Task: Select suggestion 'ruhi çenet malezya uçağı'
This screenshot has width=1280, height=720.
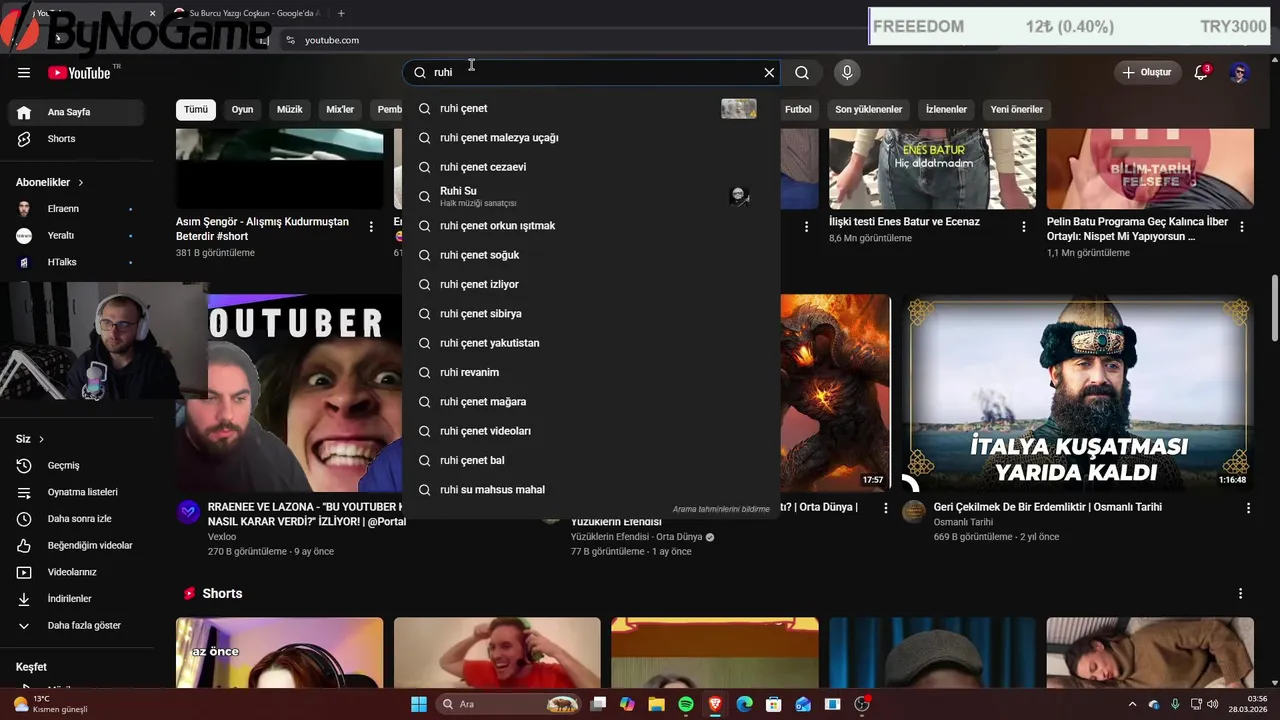Action: (x=590, y=137)
